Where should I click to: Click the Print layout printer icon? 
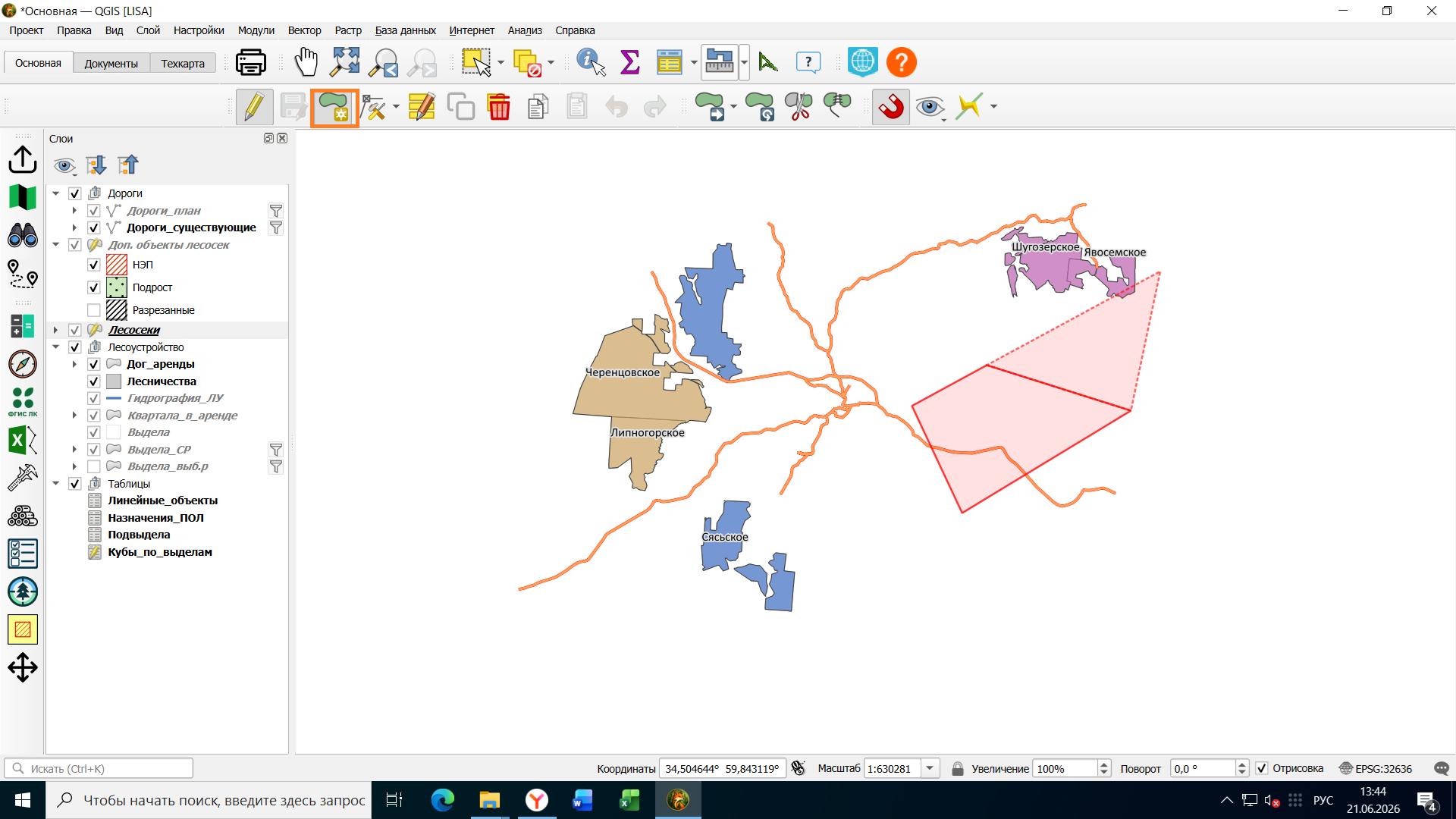tap(251, 62)
